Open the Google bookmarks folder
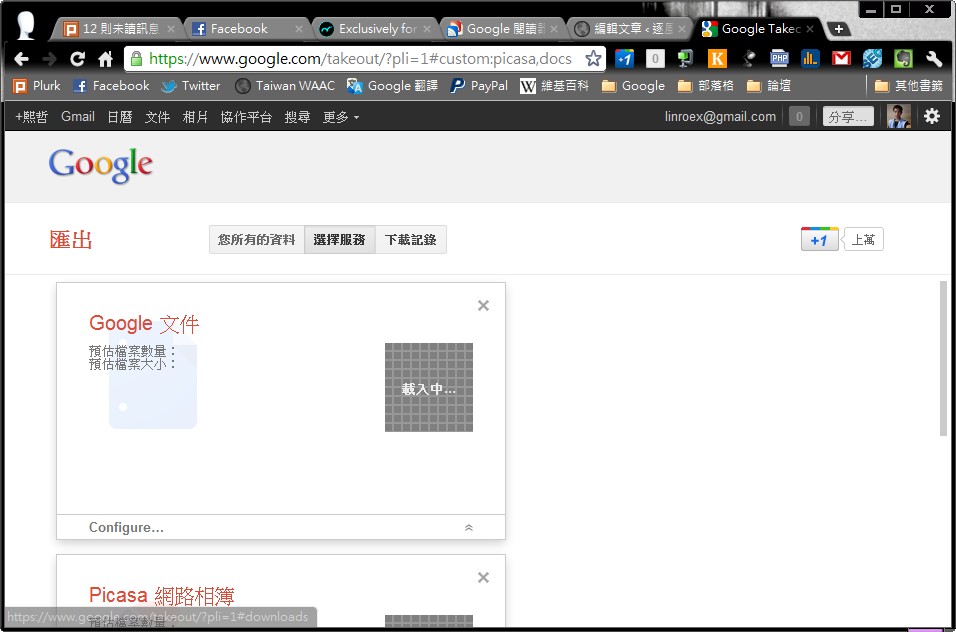This screenshot has width=956, height=632. pos(633,86)
